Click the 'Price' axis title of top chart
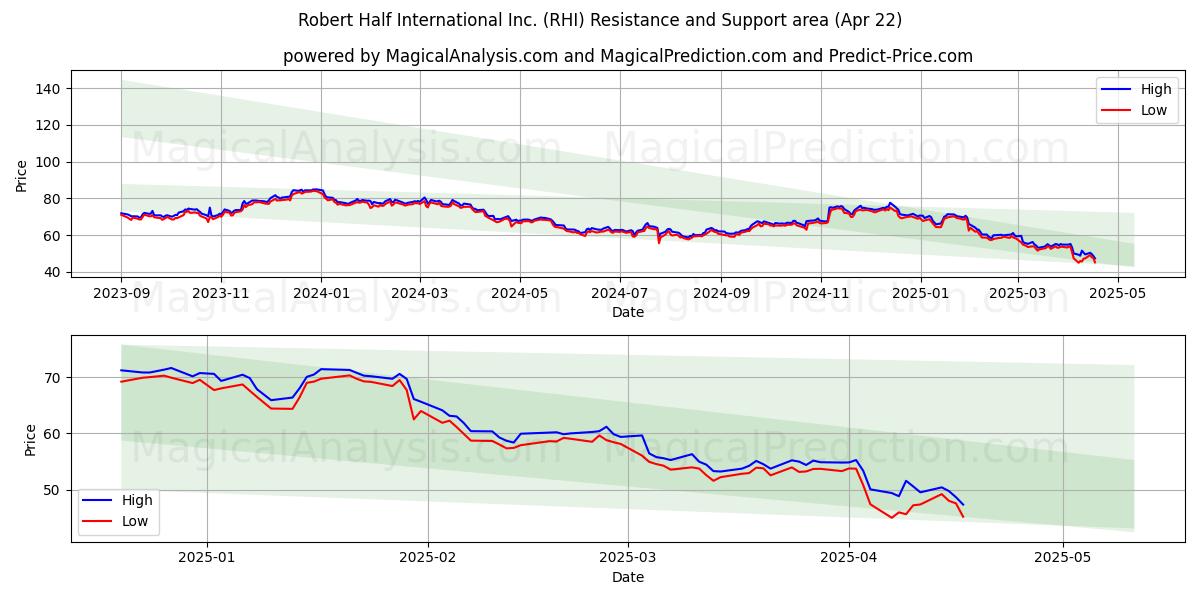Image resolution: width=1200 pixels, height=600 pixels. click(x=22, y=176)
